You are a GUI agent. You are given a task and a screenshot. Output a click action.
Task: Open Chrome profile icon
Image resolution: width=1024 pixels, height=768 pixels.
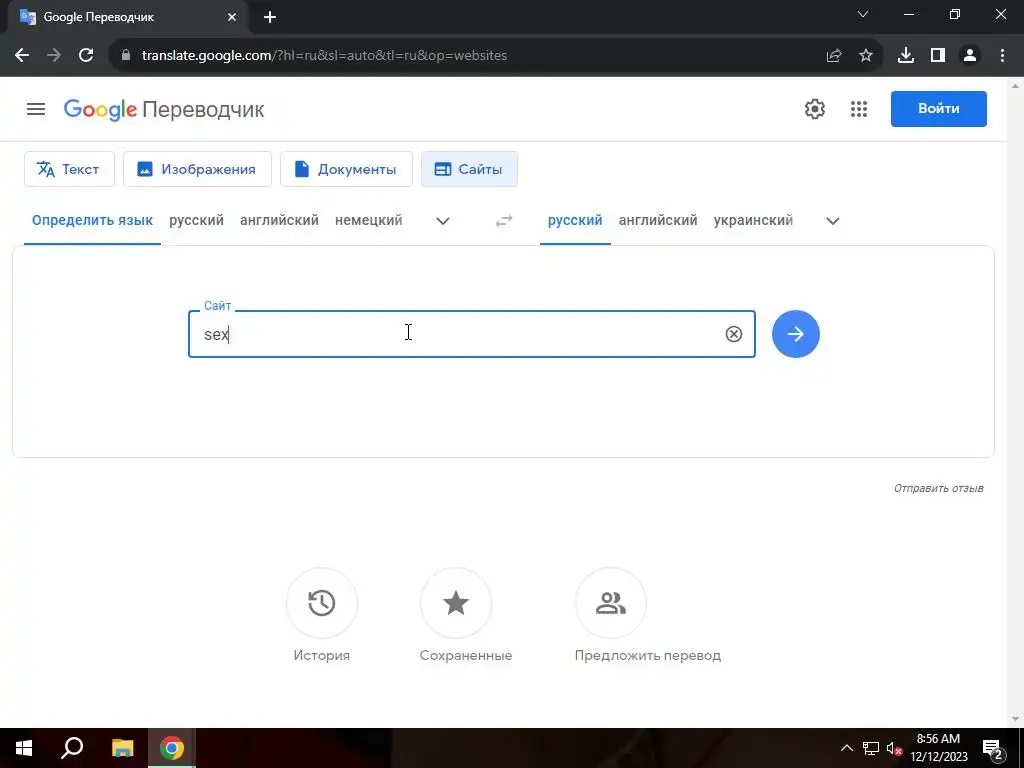pyautogui.click(x=970, y=56)
